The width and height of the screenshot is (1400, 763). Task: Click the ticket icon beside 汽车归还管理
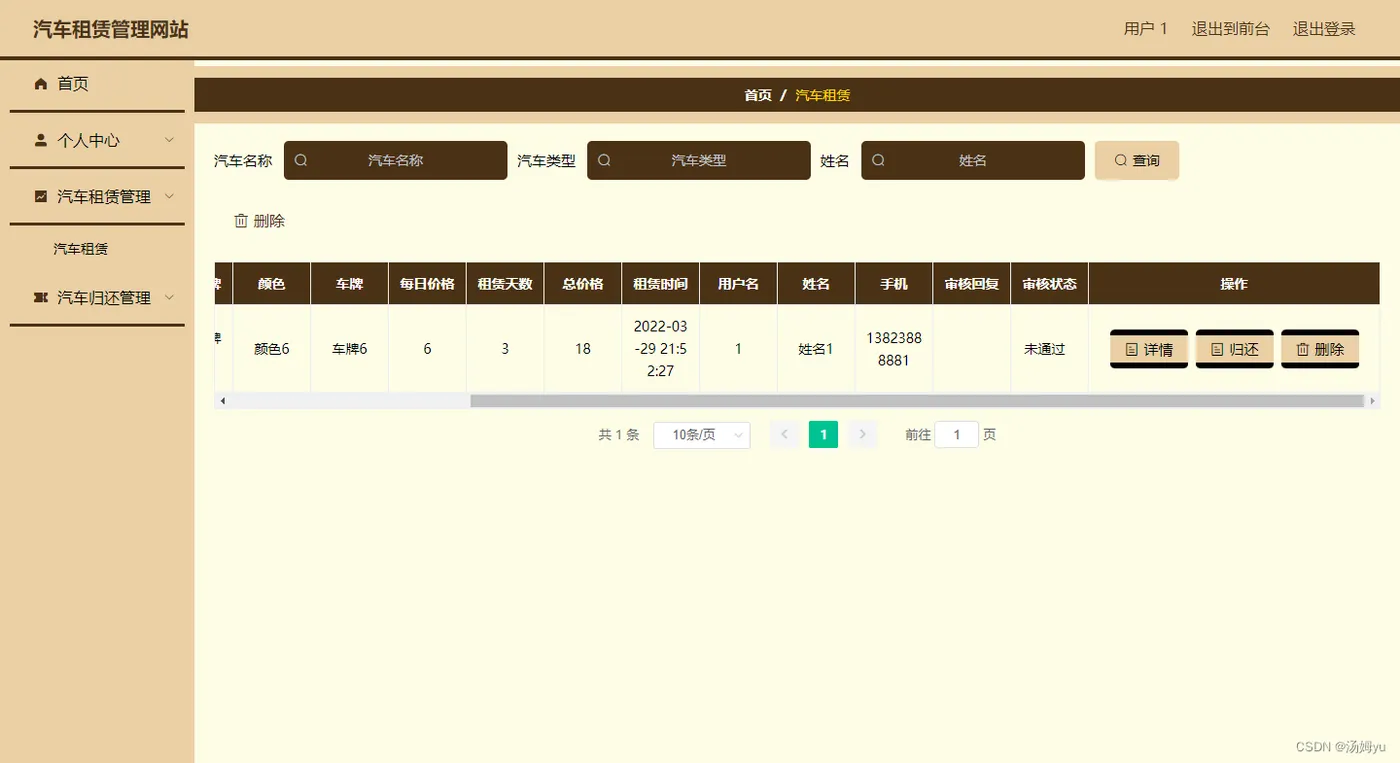tap(41, 298)
